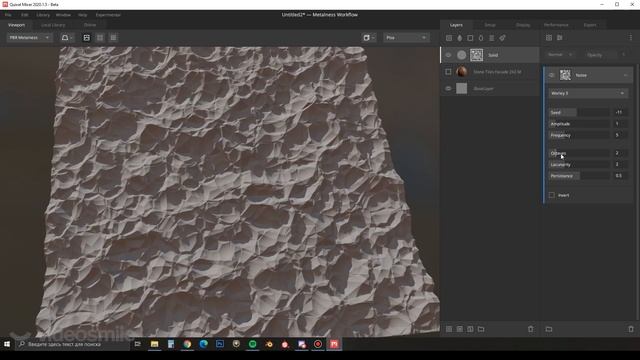The width and height of the screenshot is (640, 360).
Task: Click the Octaves value field
Action: [619, 153]
